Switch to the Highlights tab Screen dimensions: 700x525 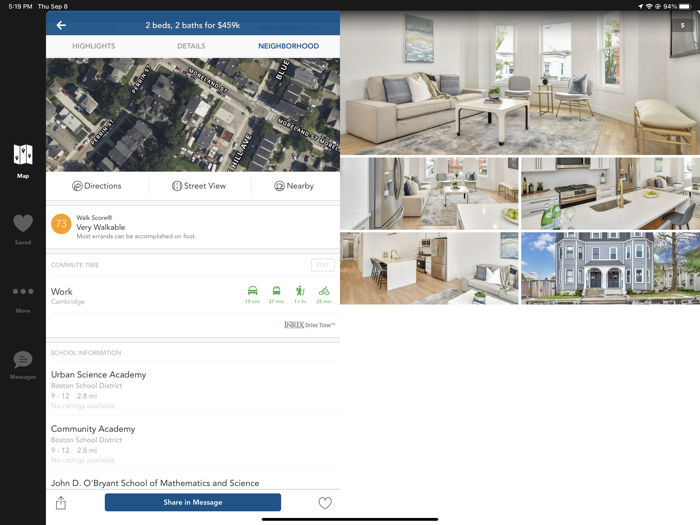94,46
